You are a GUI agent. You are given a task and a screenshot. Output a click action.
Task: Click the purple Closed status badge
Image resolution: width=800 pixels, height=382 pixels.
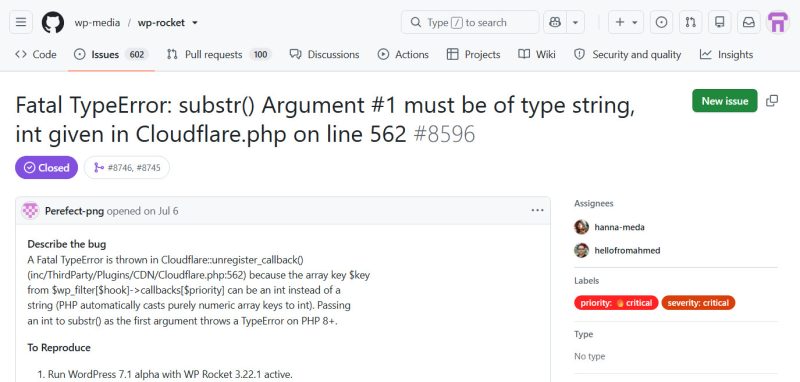(x=46, y=167)
